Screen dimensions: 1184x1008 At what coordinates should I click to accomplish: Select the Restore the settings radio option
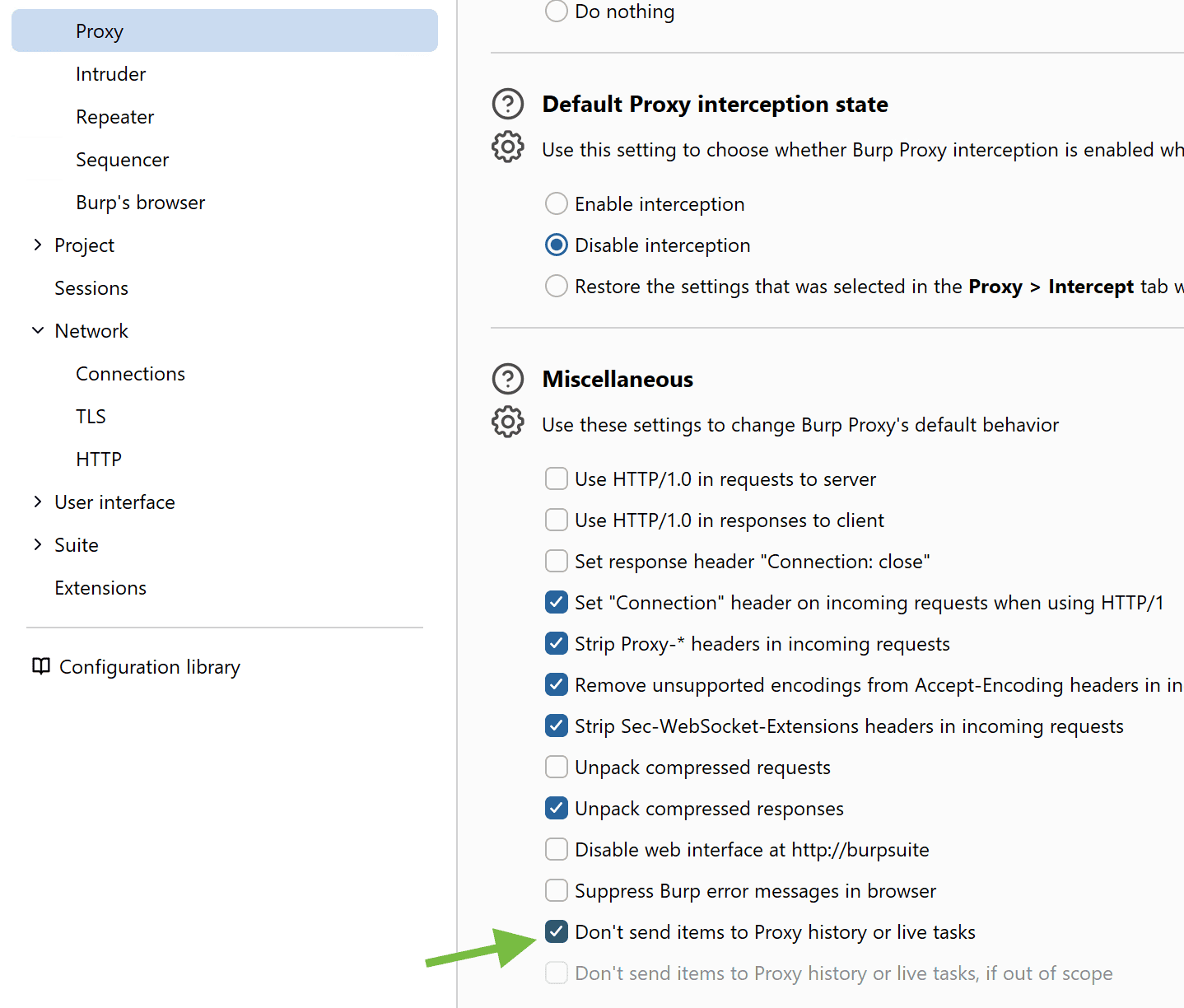[x=557, y=286]
